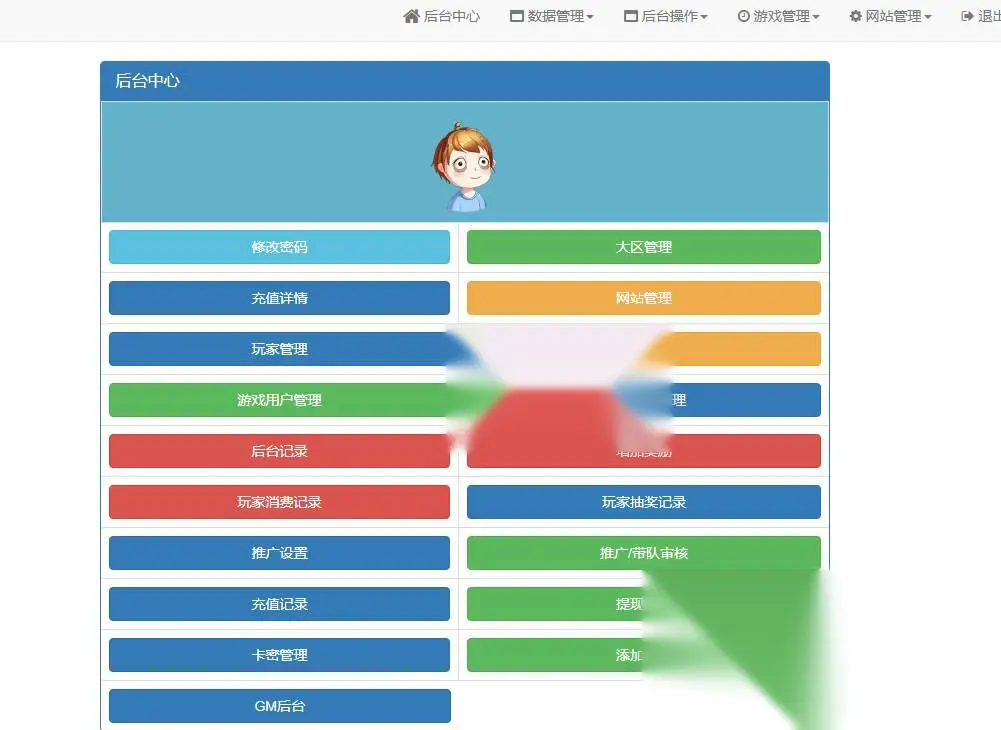Open 游戏用户管理 button
Viewport: 1001px width, 730px height.
(279, 400)
